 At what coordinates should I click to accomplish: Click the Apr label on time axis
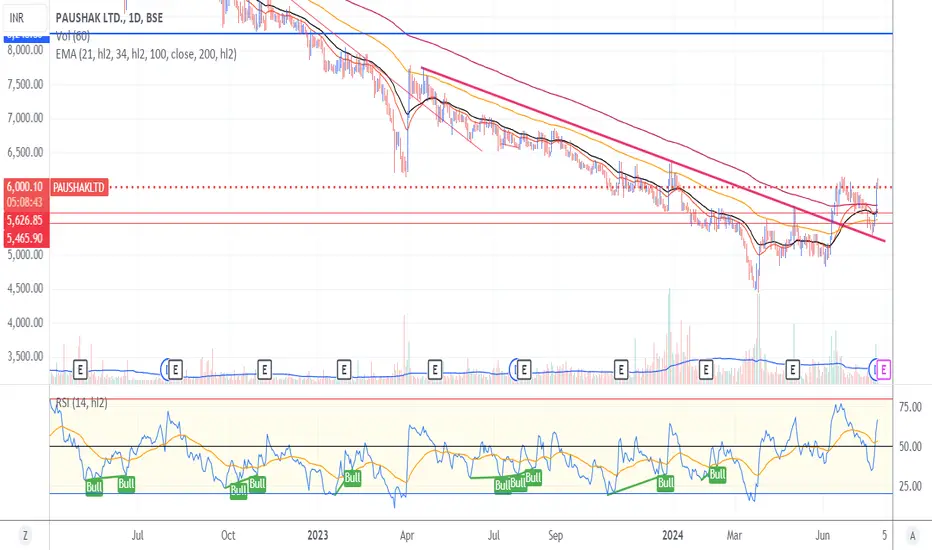coord(407,535)
